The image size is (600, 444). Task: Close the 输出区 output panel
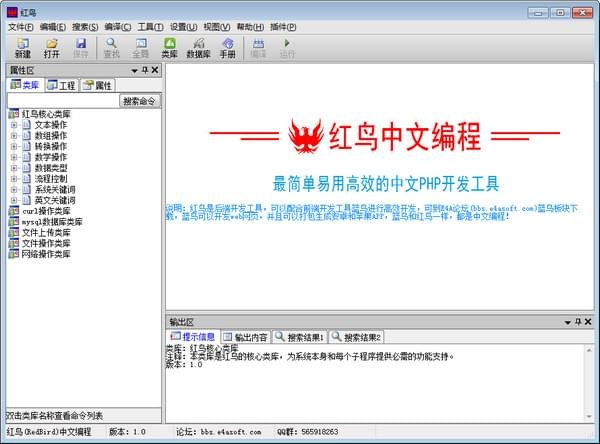pyautogui.click(x=591, y=323)
